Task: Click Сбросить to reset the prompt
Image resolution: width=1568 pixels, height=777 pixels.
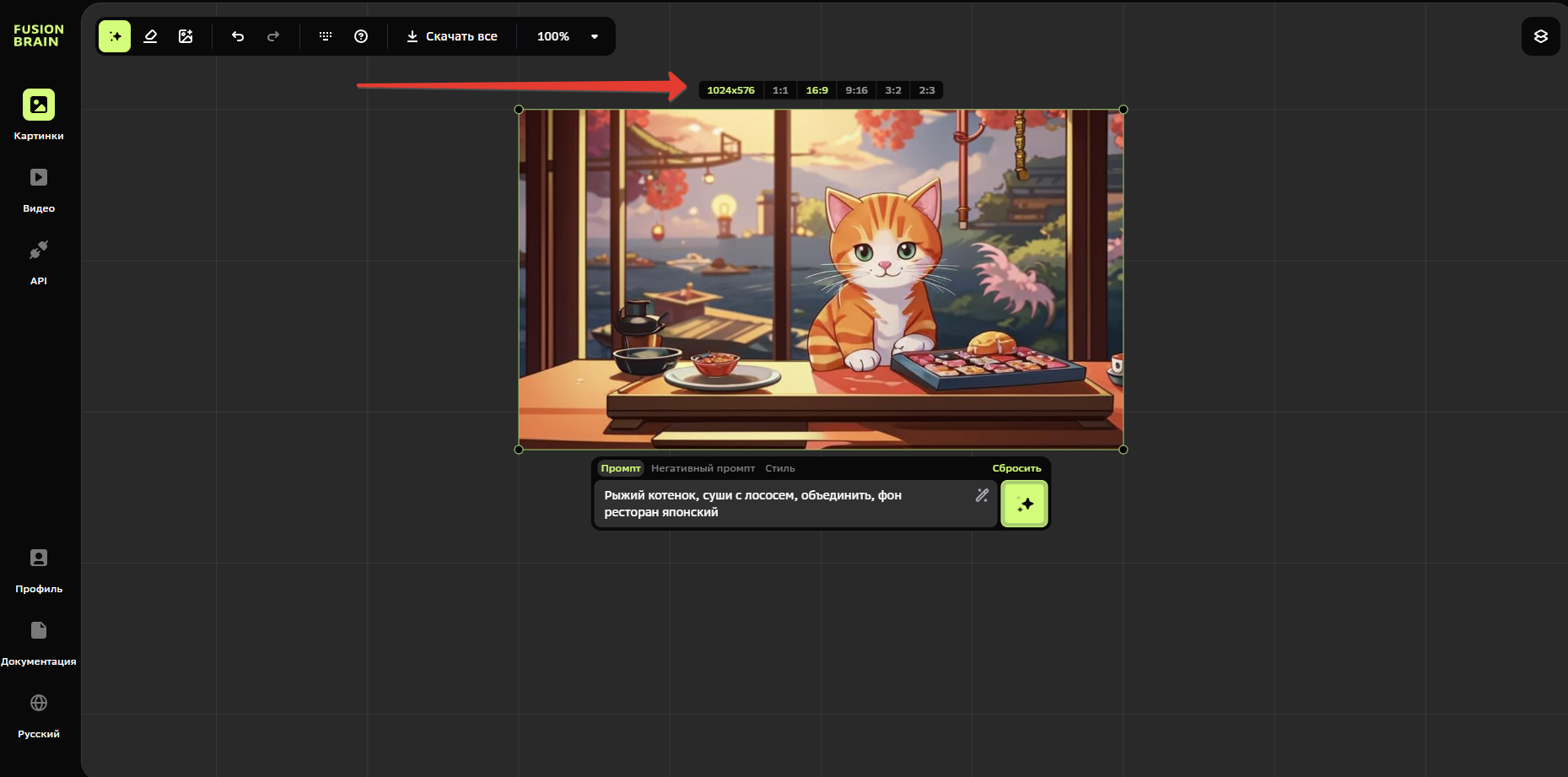Action: coord(1016,468)
